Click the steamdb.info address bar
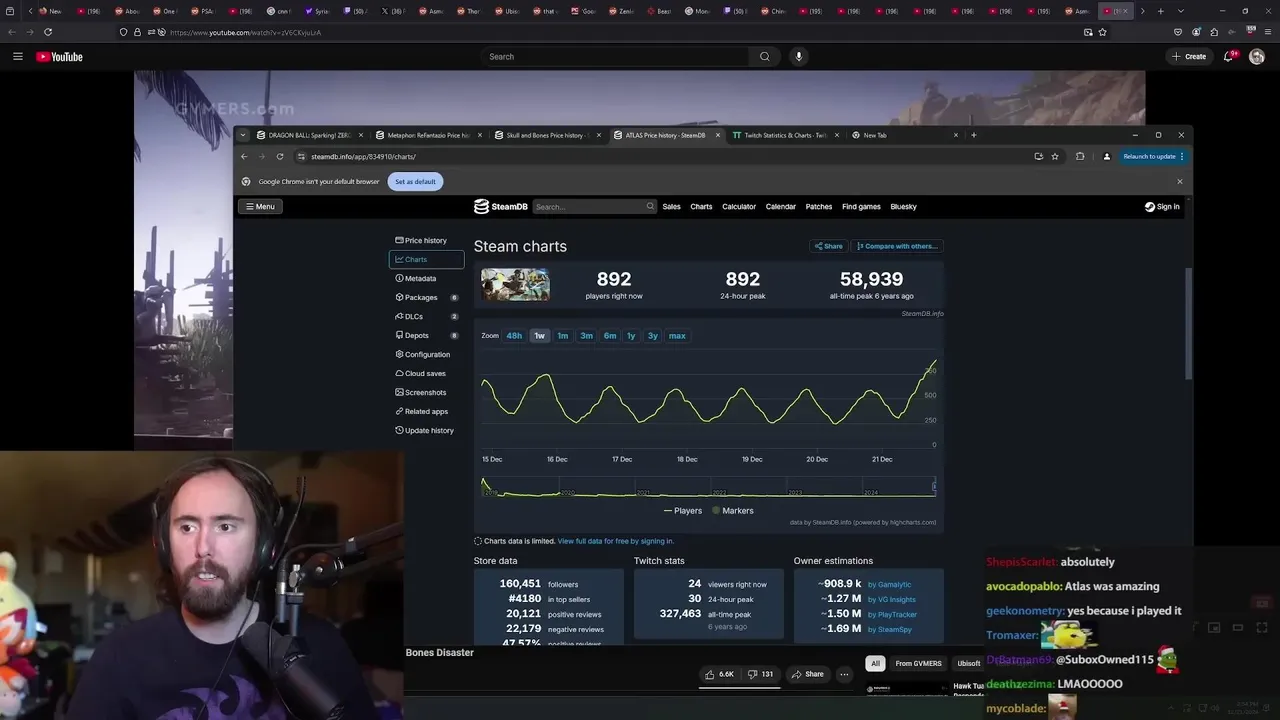The width and height of the screenshot is (1280, 720). pyautogui.click(x=660, y=156)
